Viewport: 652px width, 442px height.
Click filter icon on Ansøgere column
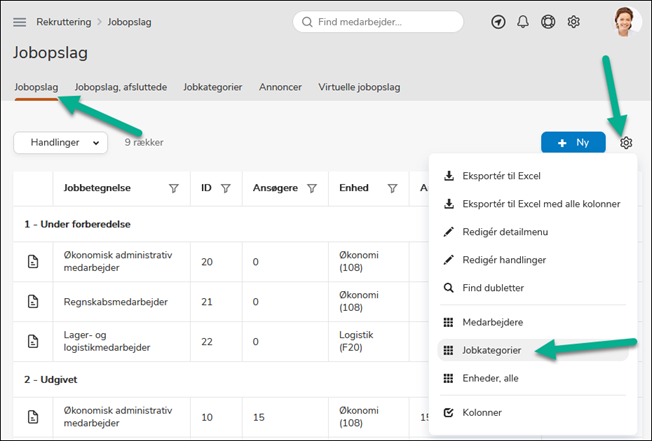[312, 188]
